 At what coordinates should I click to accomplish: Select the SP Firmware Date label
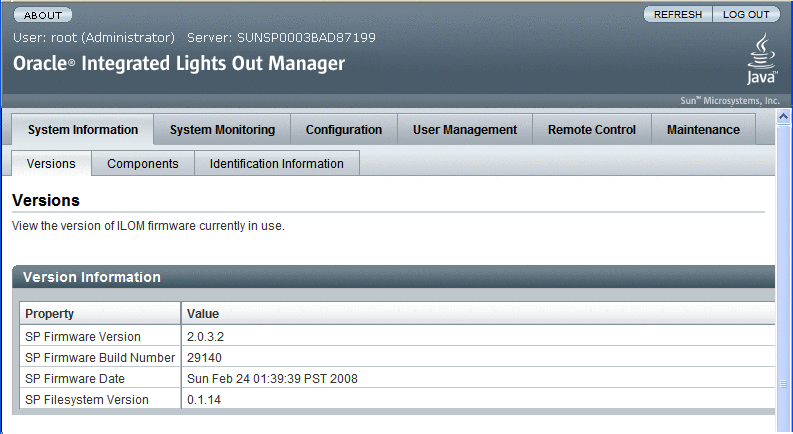point(75,379)
